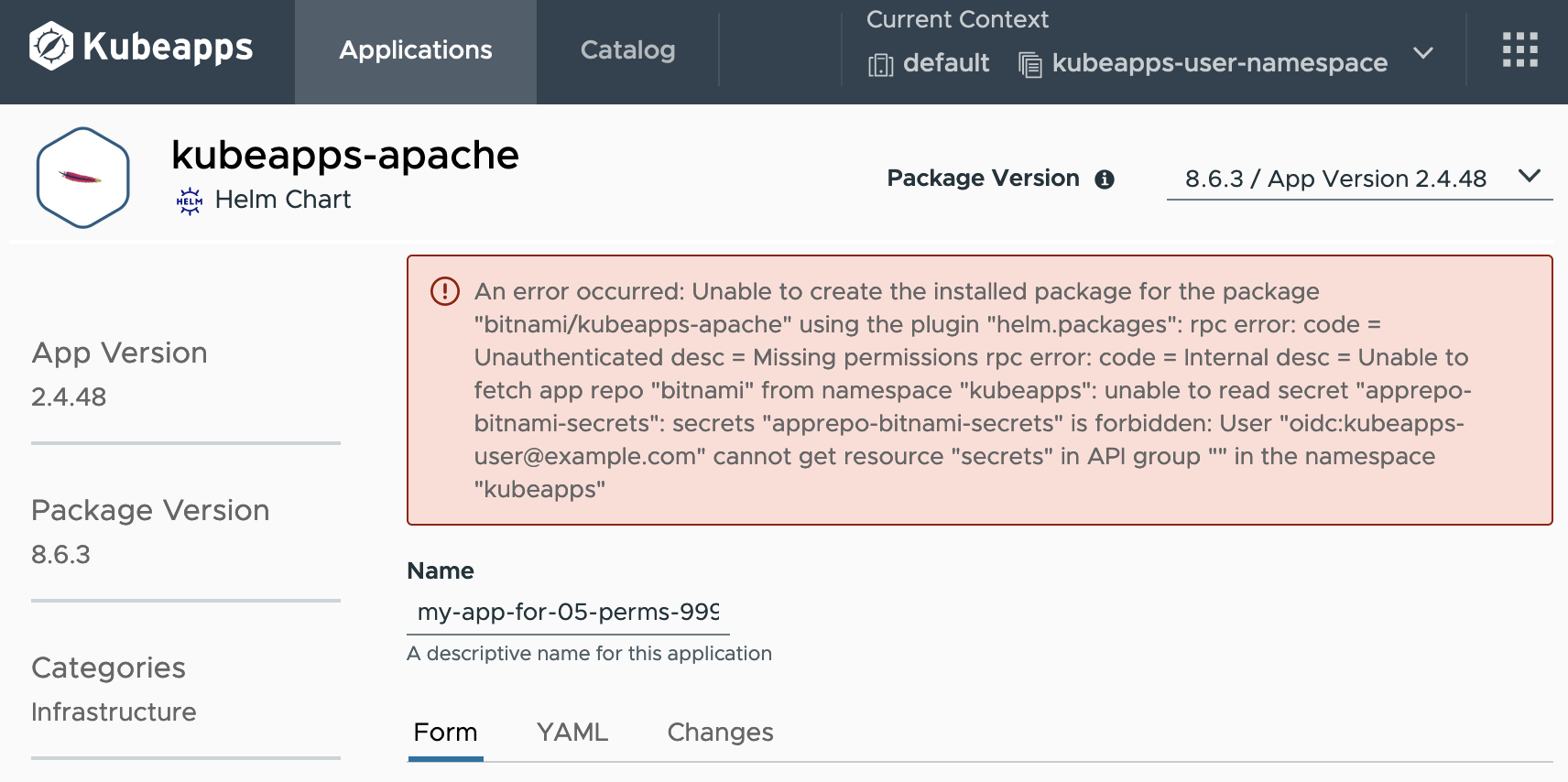Switch to the YAML tab

[572, 733]
